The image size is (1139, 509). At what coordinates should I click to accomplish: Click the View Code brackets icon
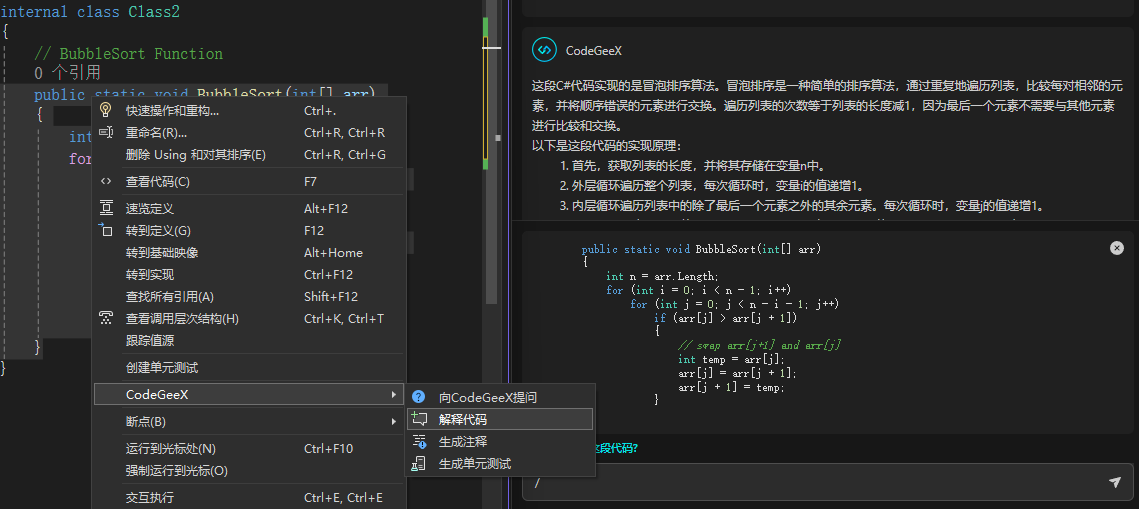(106, 182)
